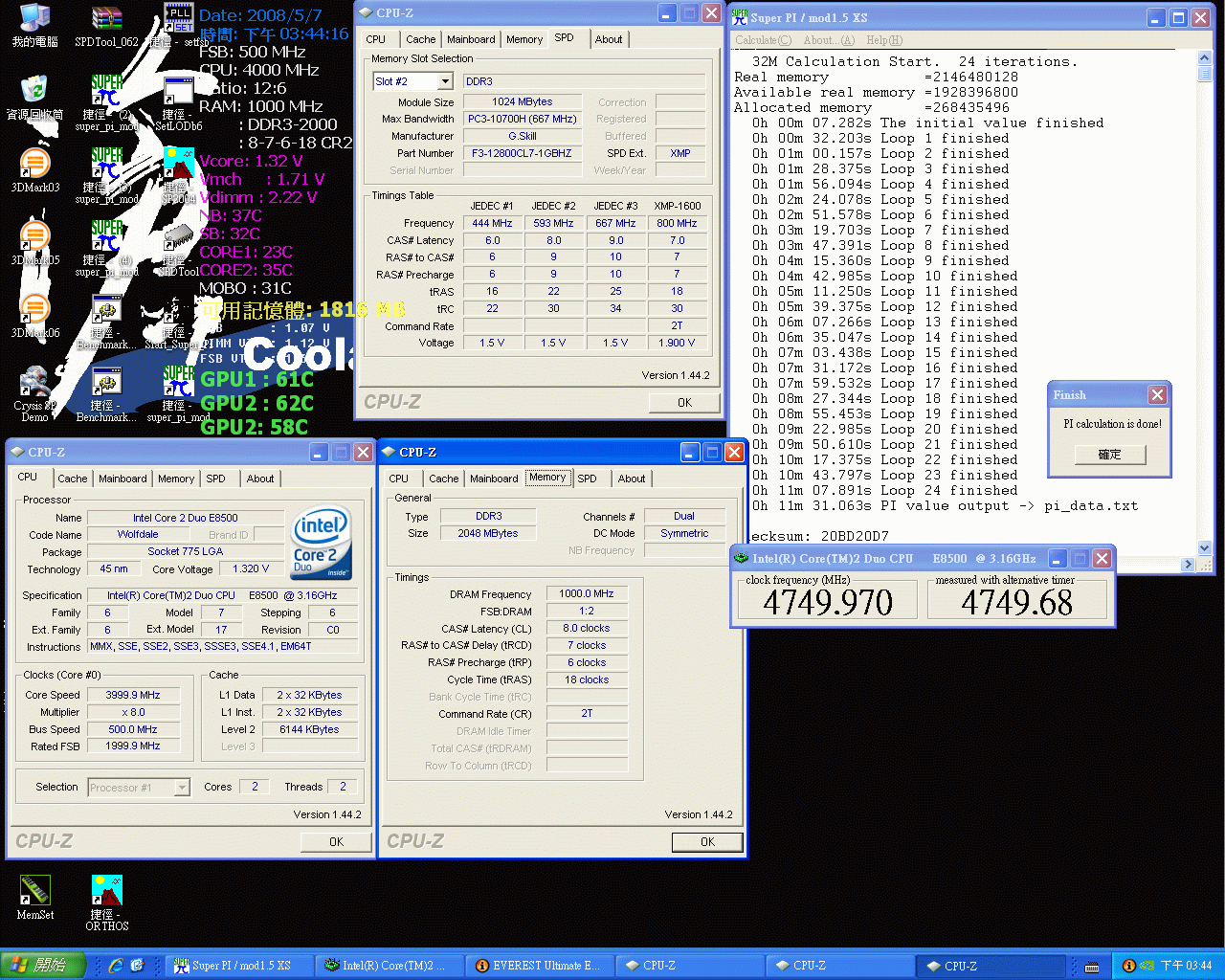Click the alternative timer 4749.68 field
This screenshot has height=980, width=1225.
tap(1017, 602)
